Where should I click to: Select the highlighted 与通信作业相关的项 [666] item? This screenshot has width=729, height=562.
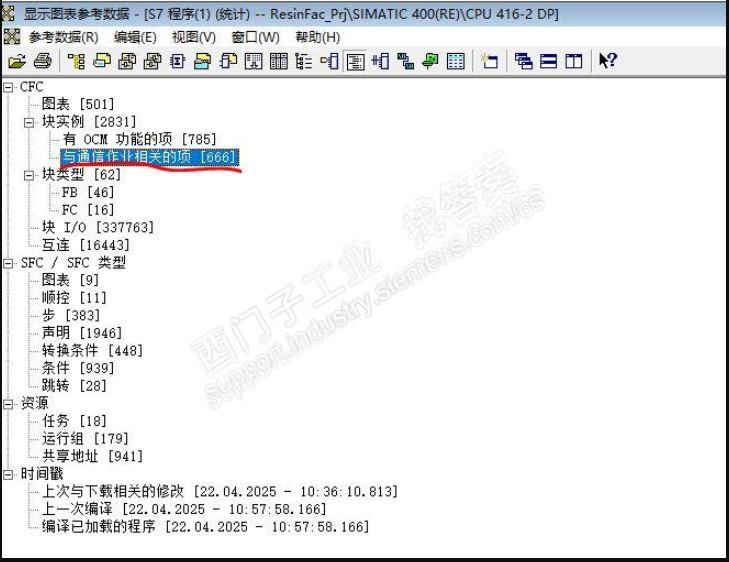click(x=150, y=157)
